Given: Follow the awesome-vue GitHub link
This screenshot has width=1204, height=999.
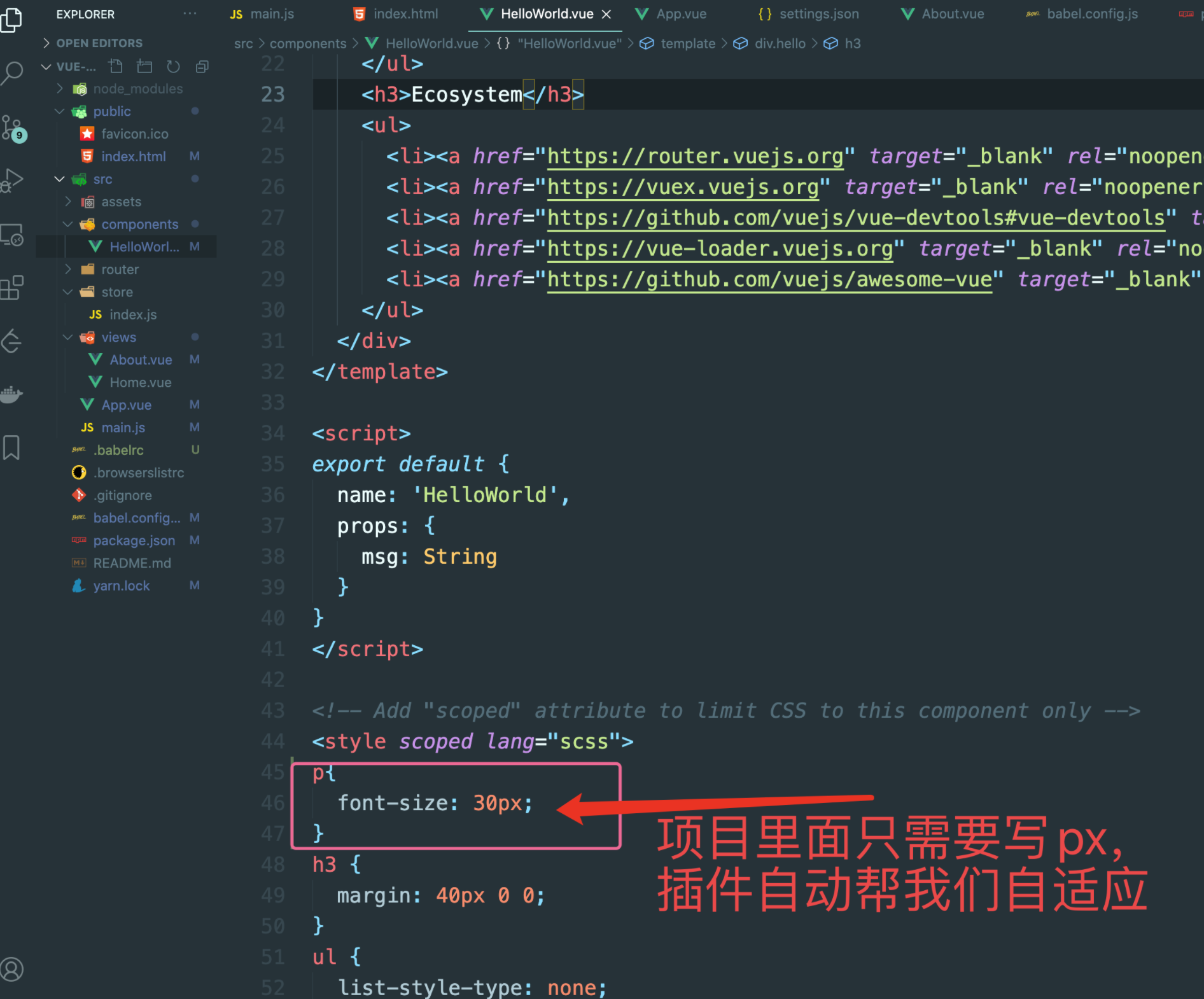Looking at the screenshot, I should point(769,279).
